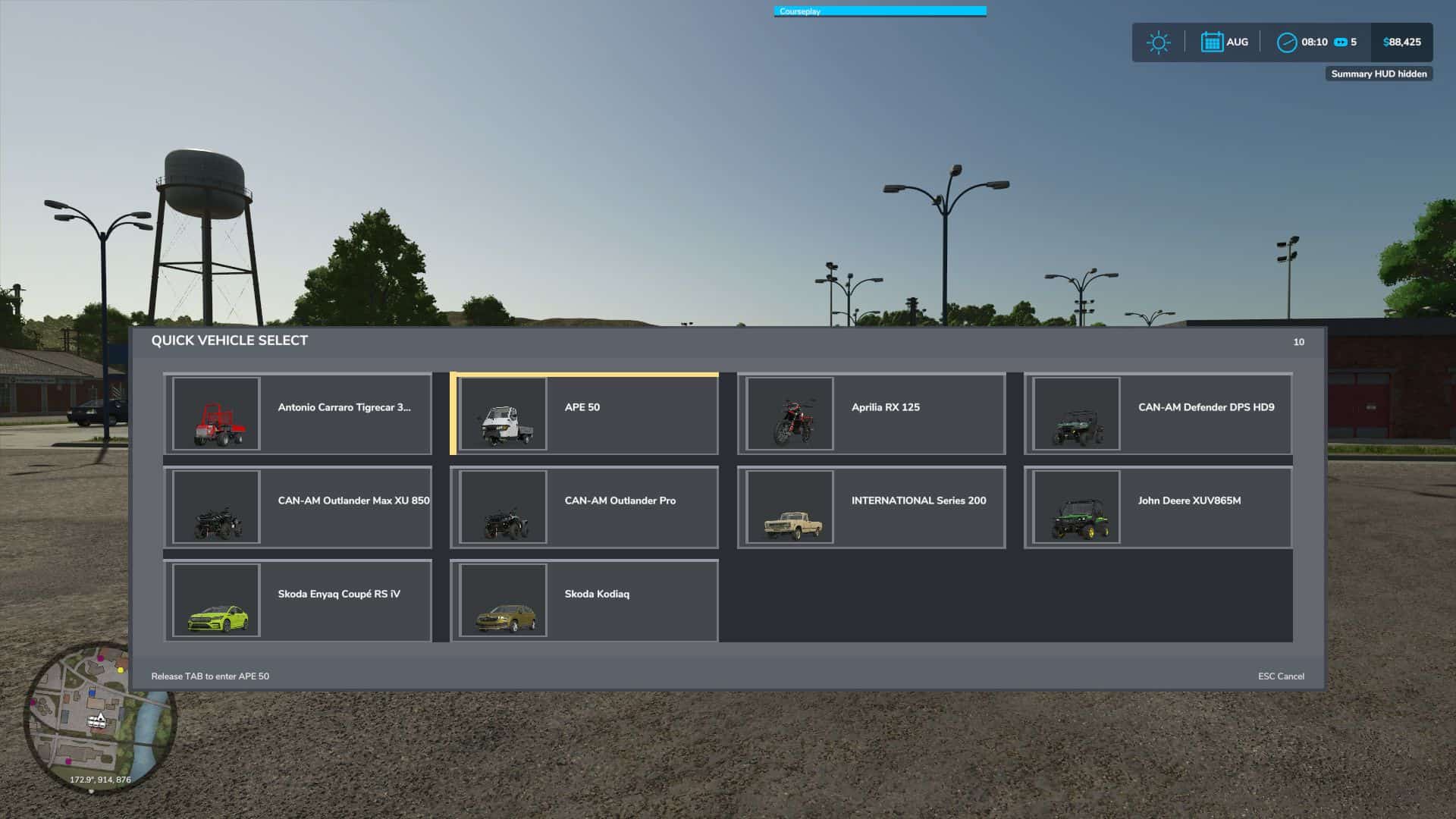Image resolution: width=1456 pixels, height=819 pixels.
Task: Pick the Skoda Enyaq Coupé RS iV thumbnail
Action: [x=217, y=600]
